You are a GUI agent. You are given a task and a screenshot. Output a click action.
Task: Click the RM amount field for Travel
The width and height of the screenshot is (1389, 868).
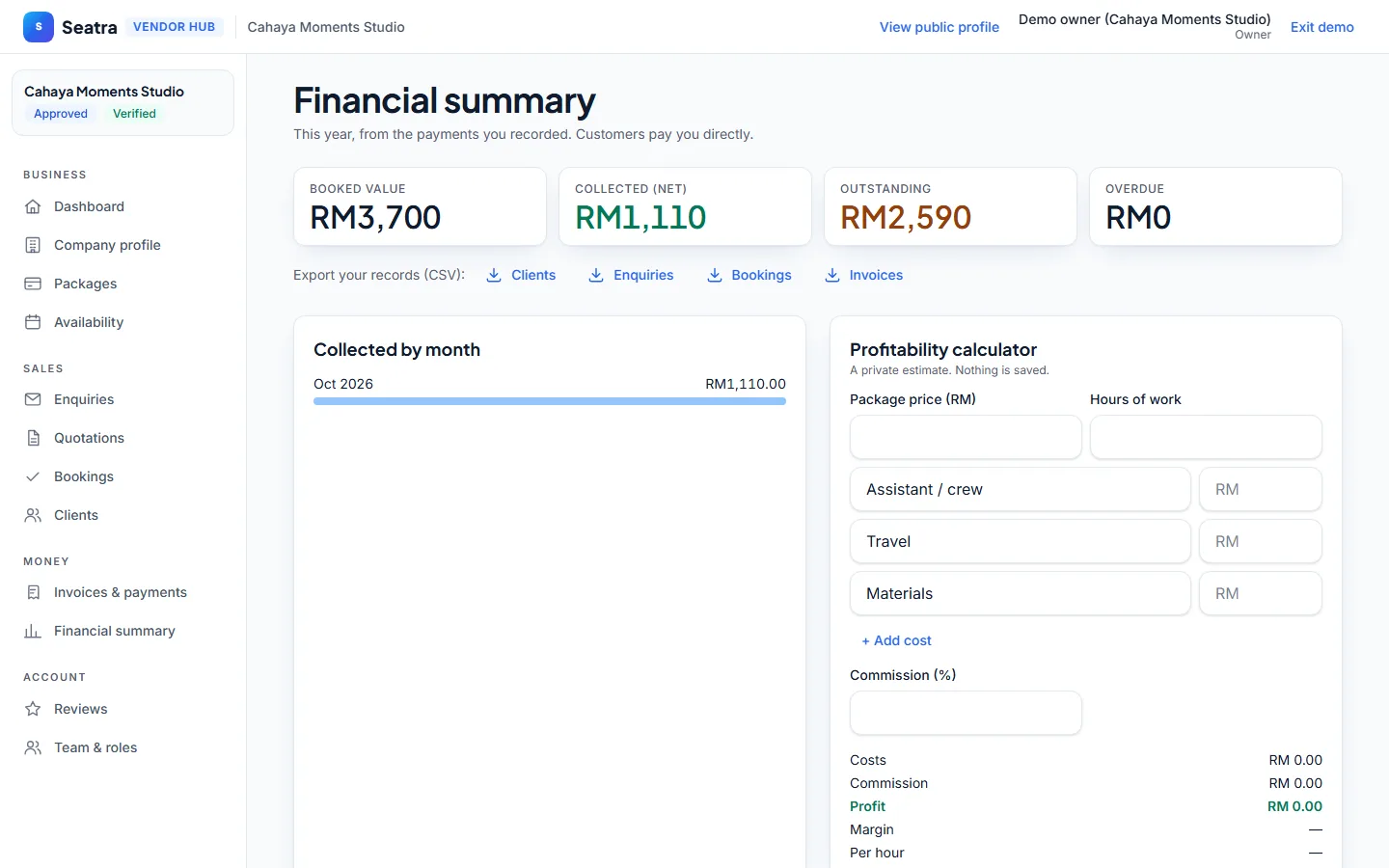click(x=1261, y=541)
